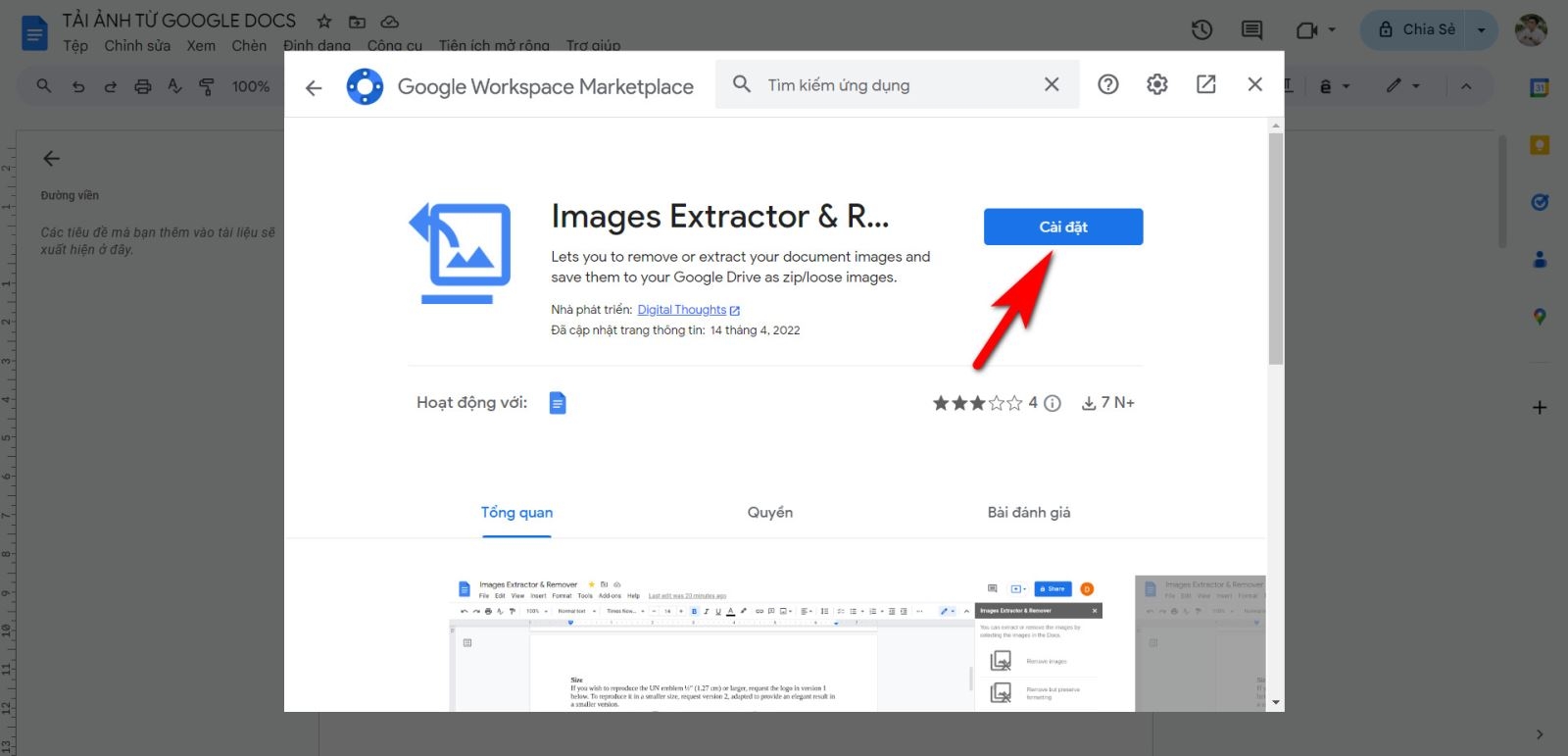Viewport: 1568px width, 756px height.
Task: Move the document to a folder
Action: (357, 21)
